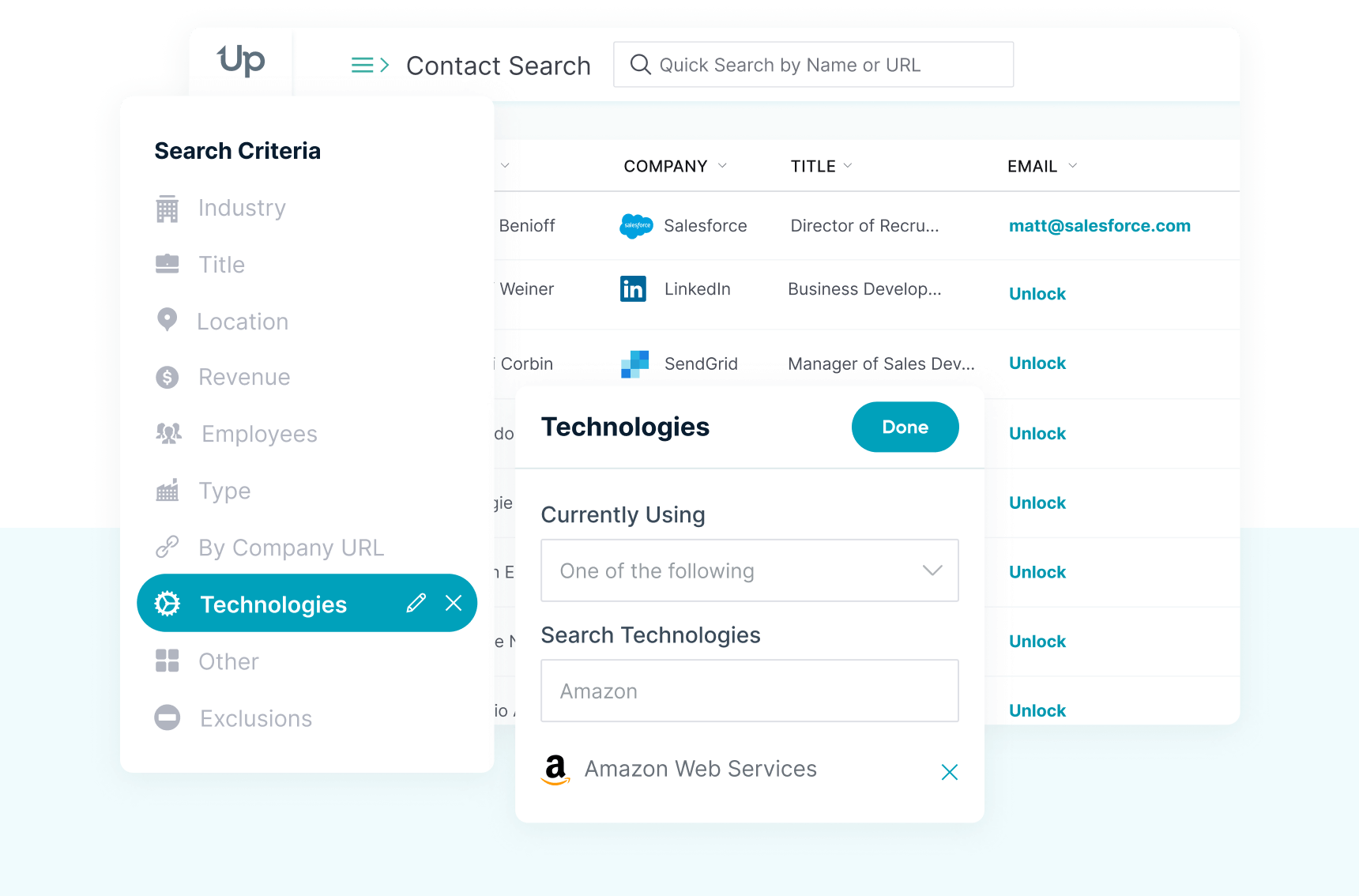Toggle the sidebar menu arrow icon
Screen dimensions: 1359x896
click(370, 65)
